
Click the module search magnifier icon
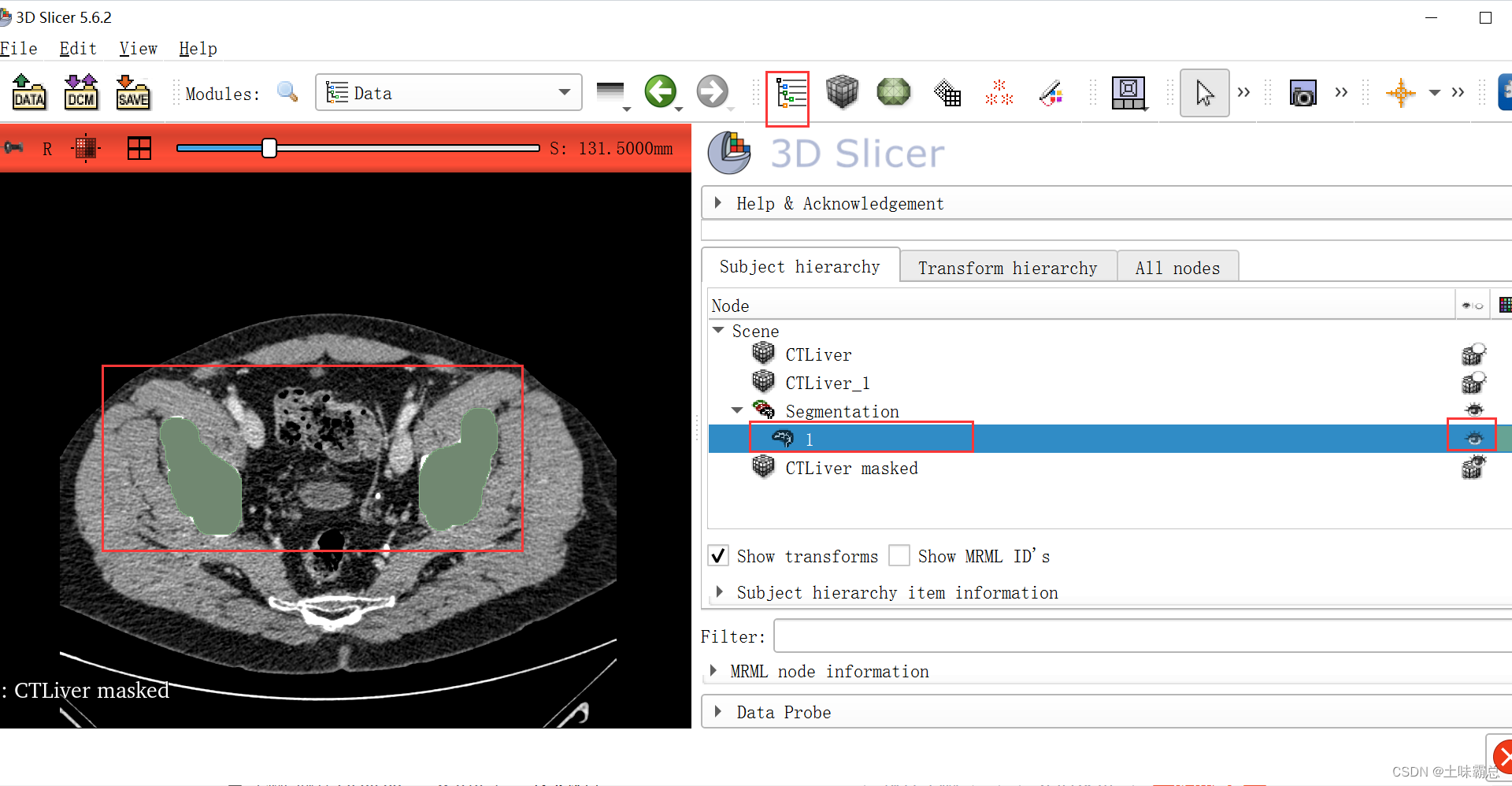[x=287, y=92]
